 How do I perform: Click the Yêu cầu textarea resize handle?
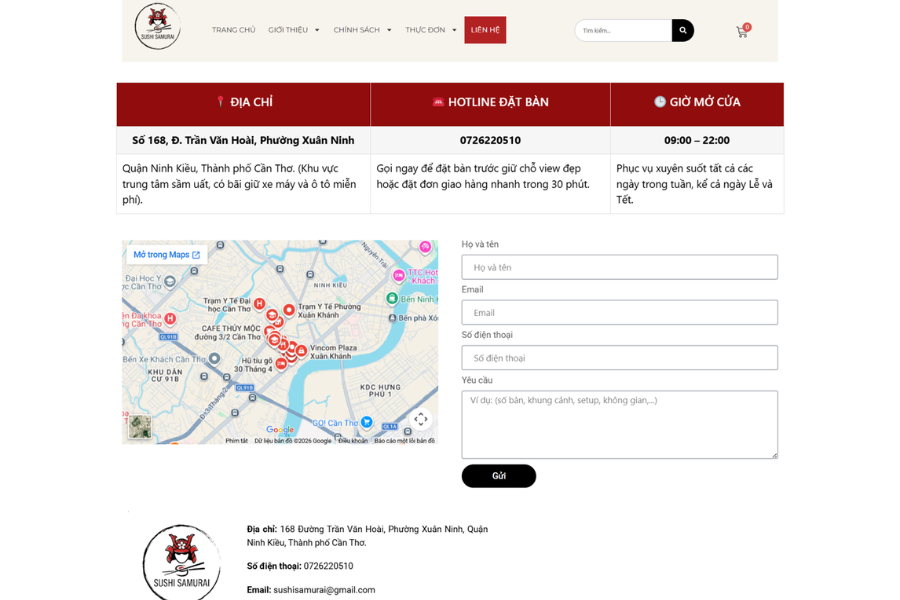click(774, 455)
